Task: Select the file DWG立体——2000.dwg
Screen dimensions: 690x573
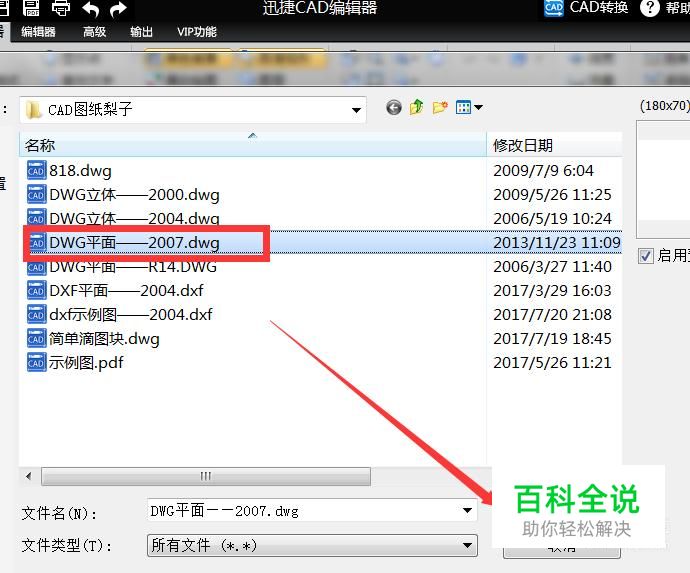Action: coord(134,195)
